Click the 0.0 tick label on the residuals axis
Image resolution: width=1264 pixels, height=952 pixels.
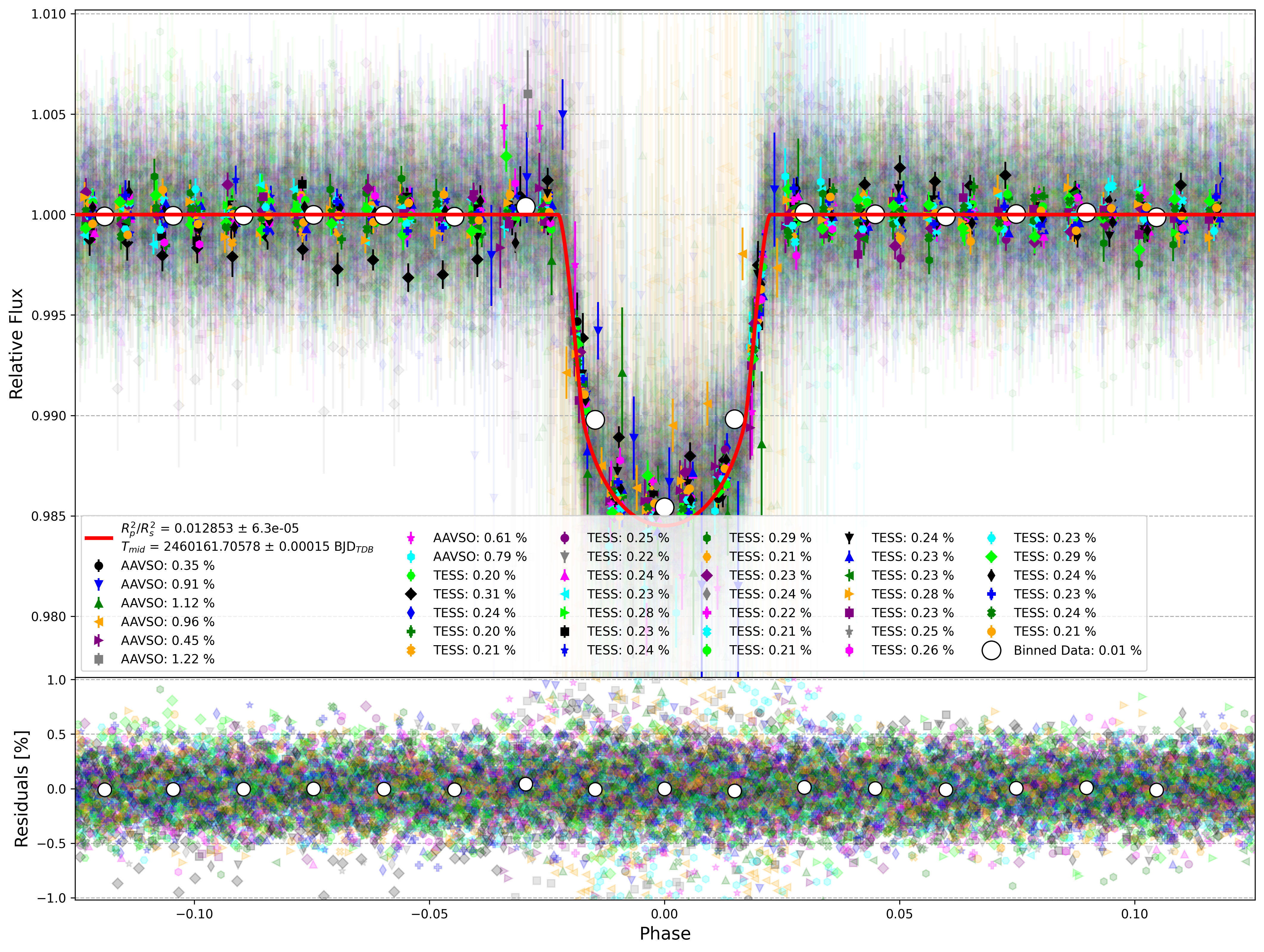click(x=57, y=789)
